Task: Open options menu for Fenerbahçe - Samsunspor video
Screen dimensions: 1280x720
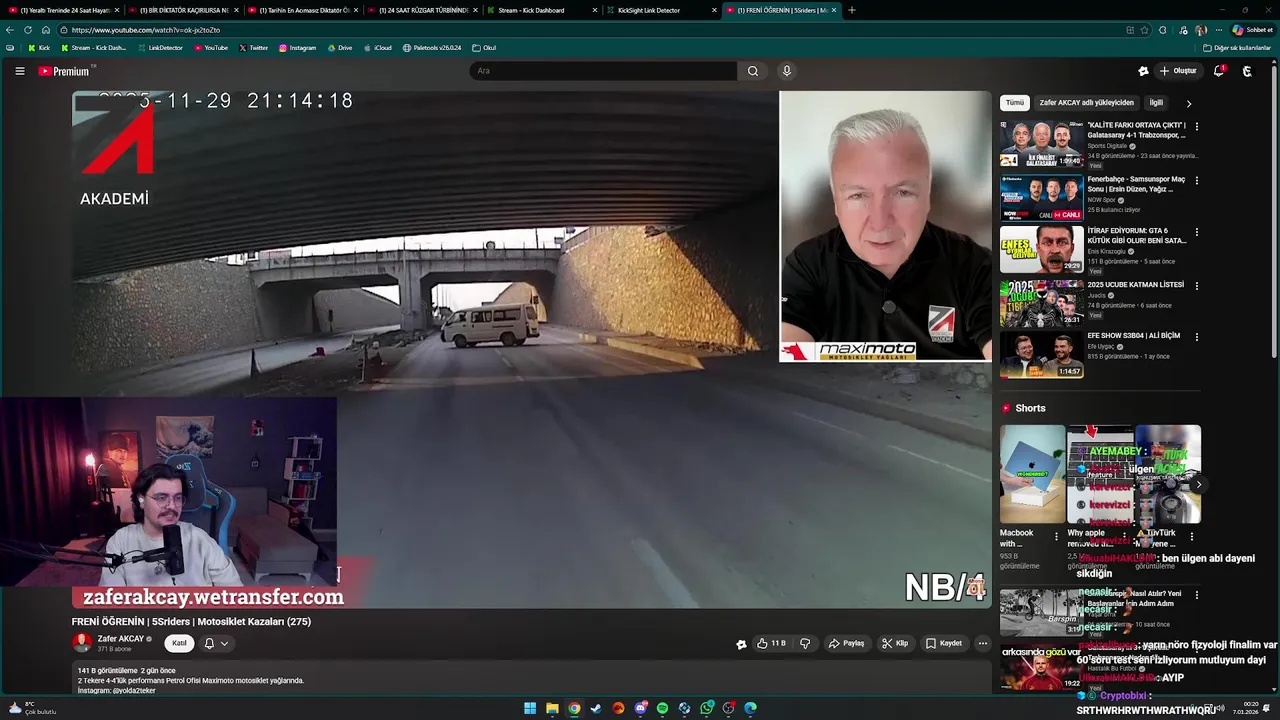Action: pos(1196,181)
